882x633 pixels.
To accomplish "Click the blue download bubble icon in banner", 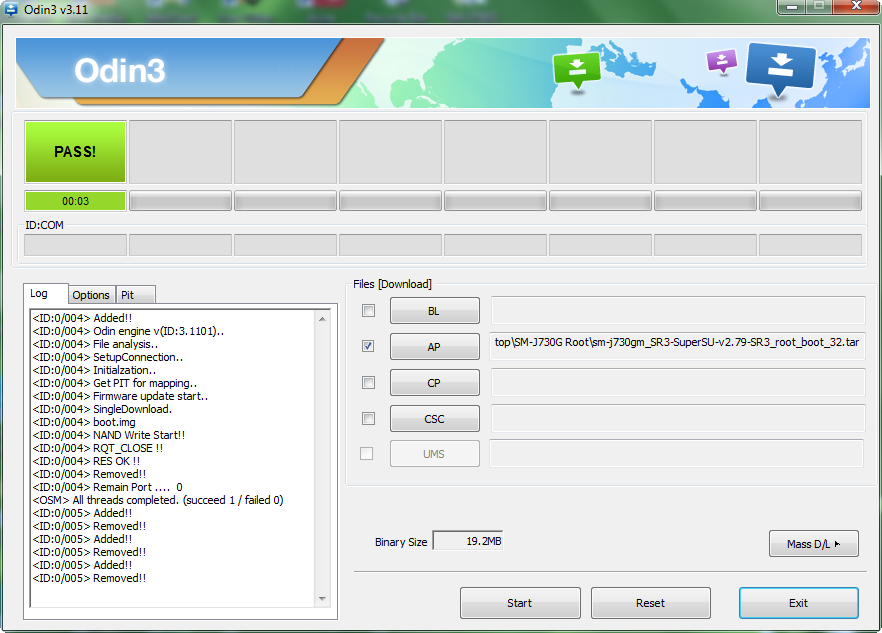I will pos(781,69).
